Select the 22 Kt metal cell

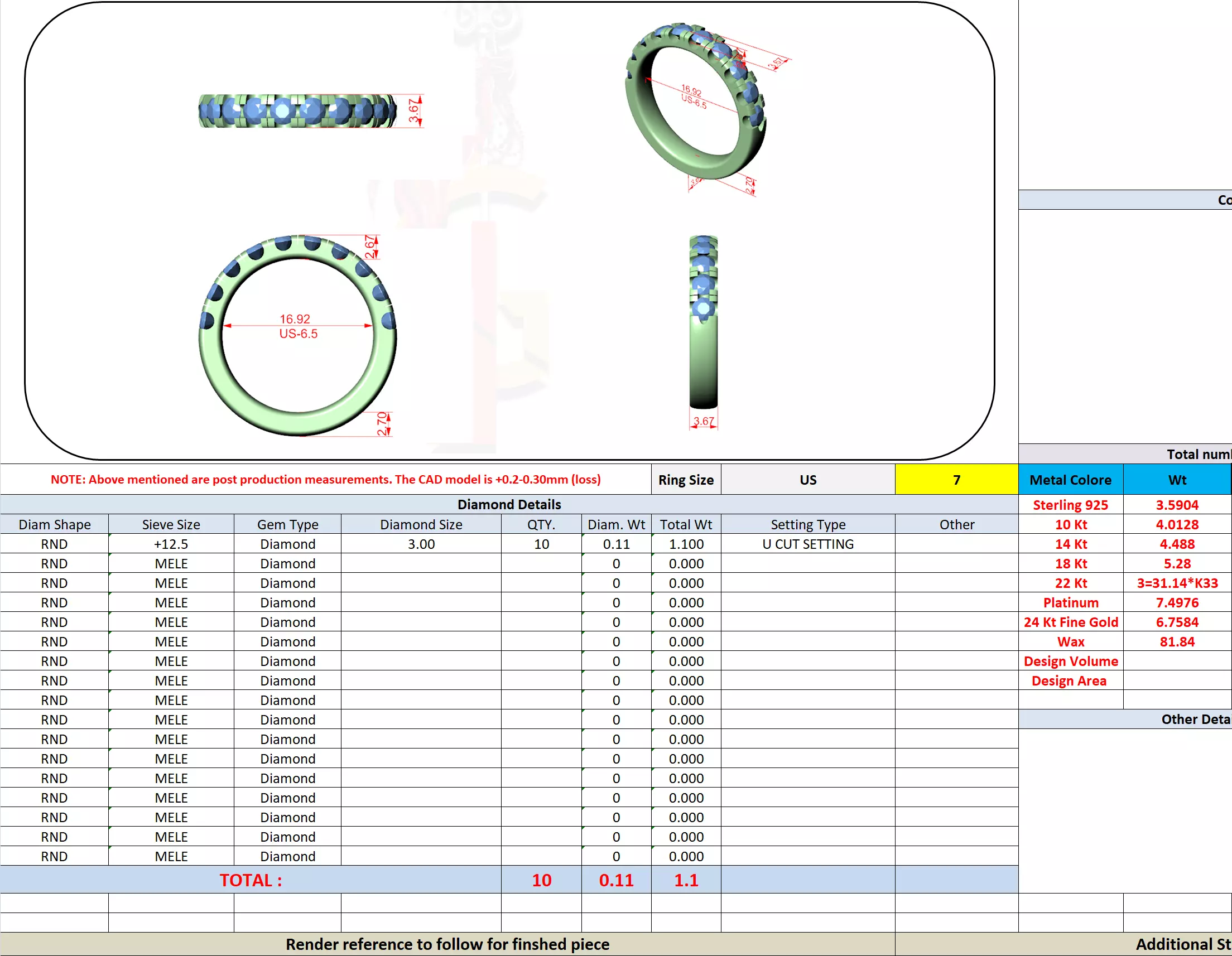tap(1071, 583)
